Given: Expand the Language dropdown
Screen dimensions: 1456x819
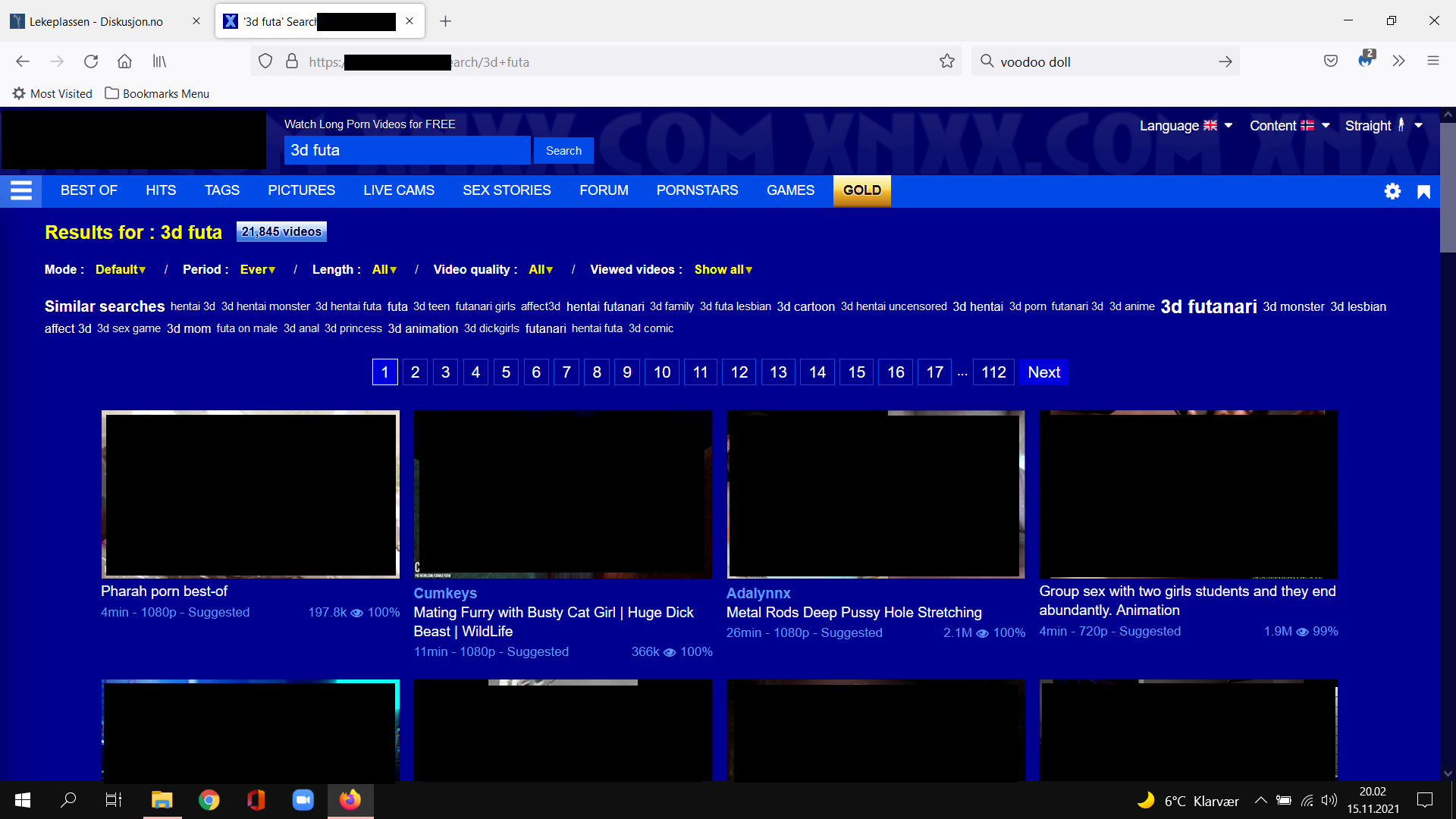Looking at the screenshot, I should point(1186,126).
